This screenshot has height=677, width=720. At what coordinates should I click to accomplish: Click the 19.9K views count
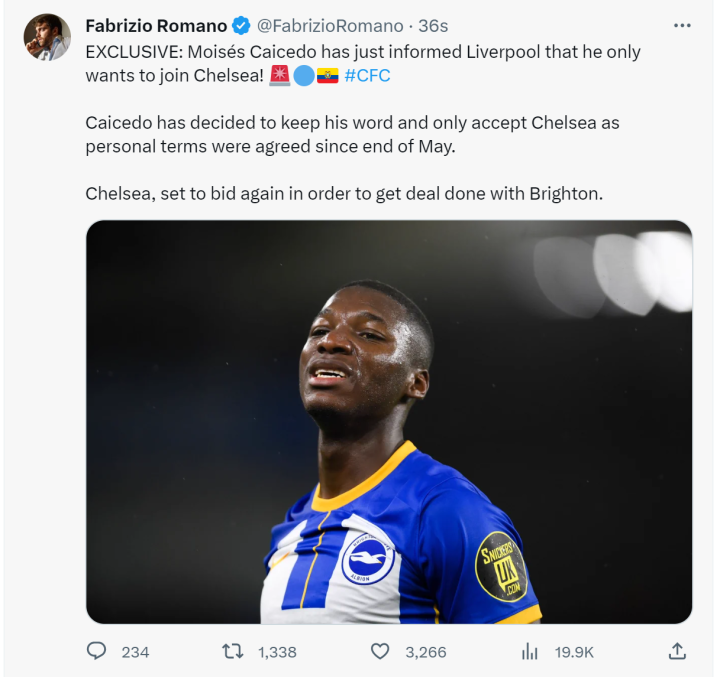(x=574, y=652)
